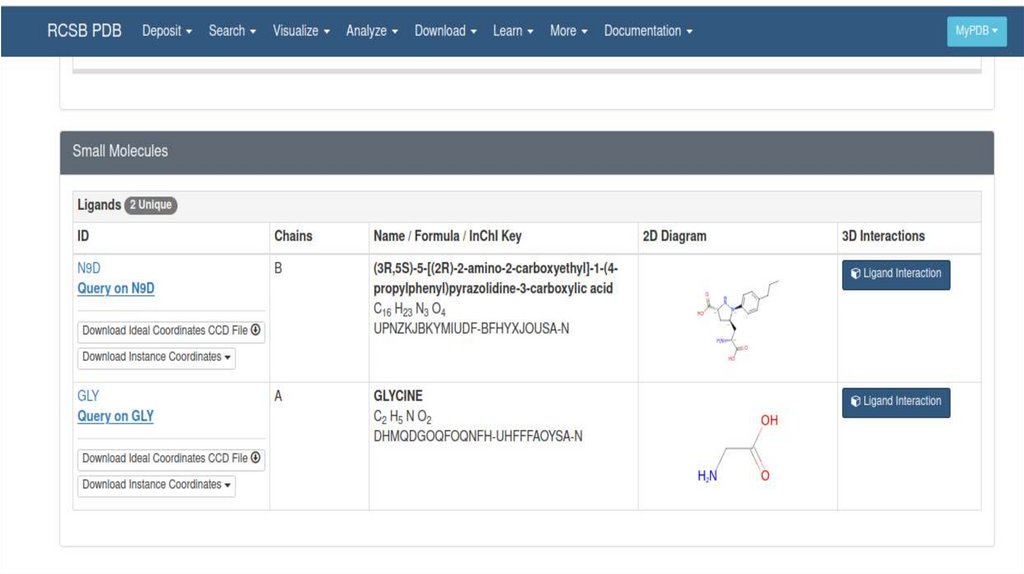Screen dimensions: 1024x574
Task: Open the Analyze menu
Action: (372, 31)
